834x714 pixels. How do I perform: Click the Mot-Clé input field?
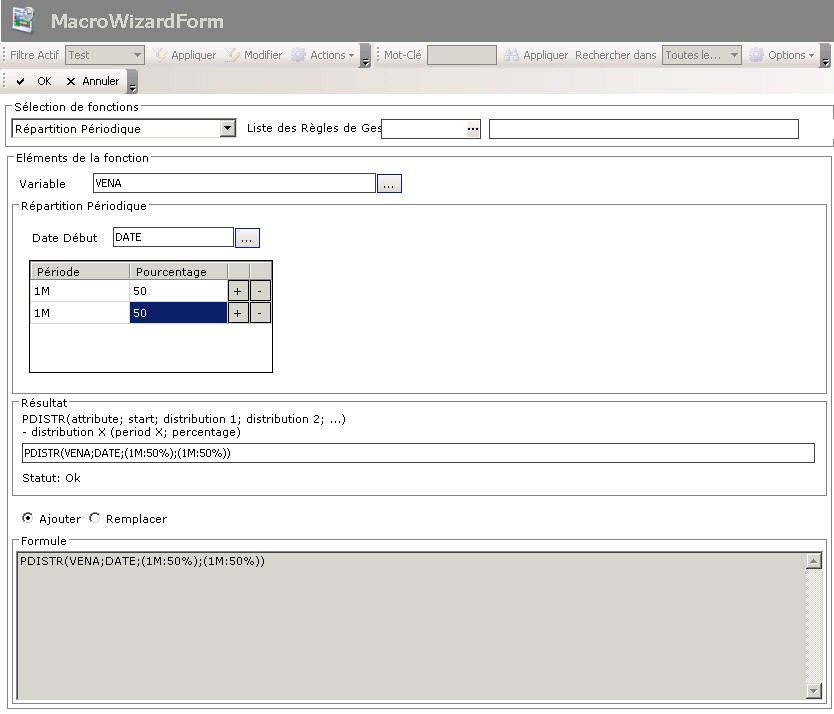461,55
